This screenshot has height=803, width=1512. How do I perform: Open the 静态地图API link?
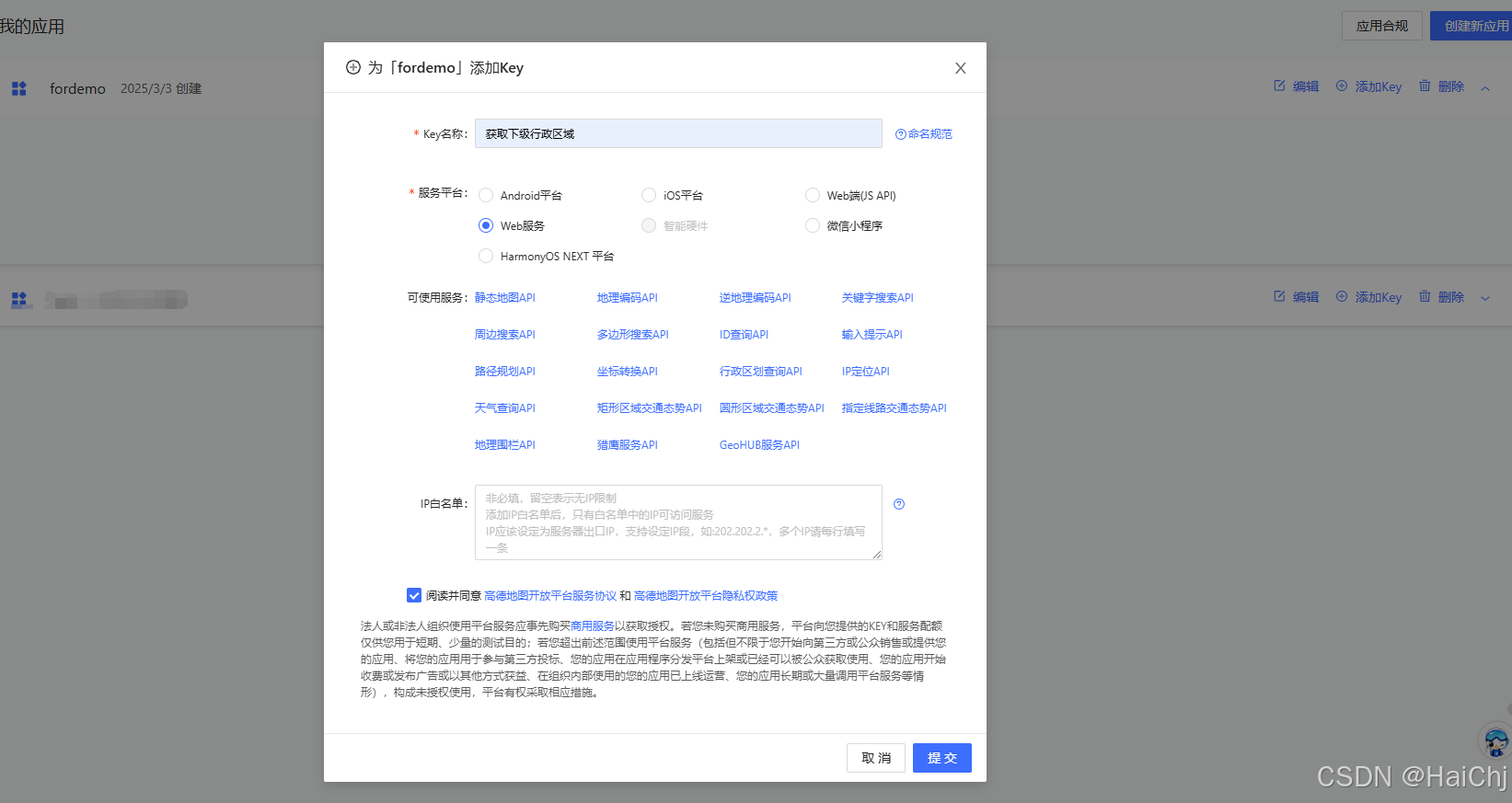505,298
